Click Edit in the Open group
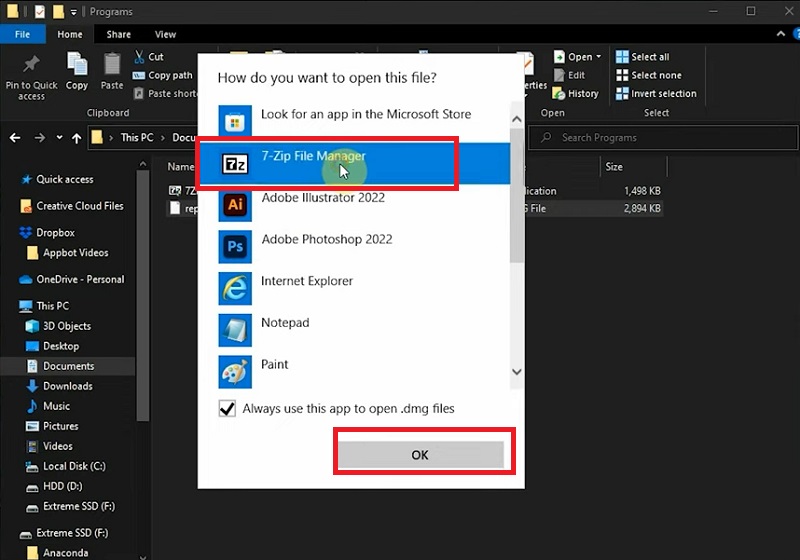The image size is (800, 560). [x=570, y=75]
